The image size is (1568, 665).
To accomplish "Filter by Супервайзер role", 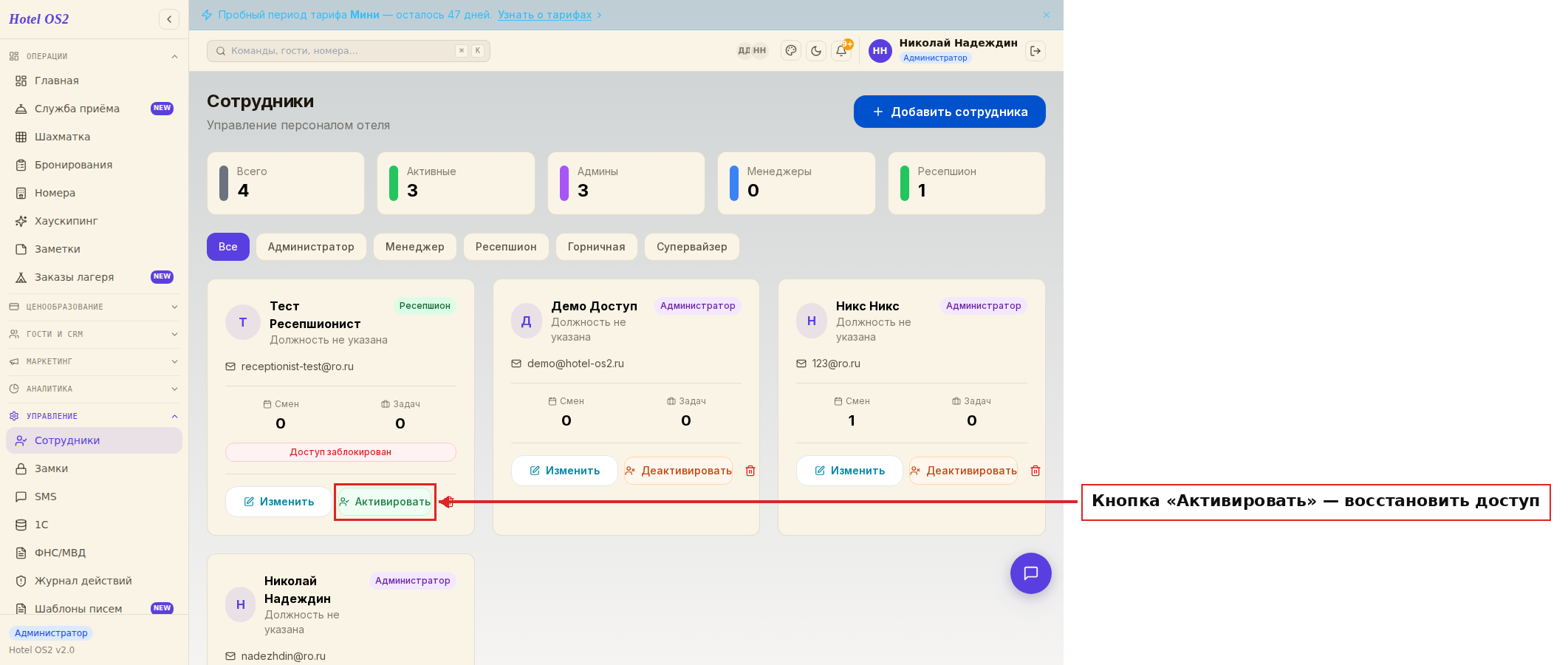I will click(x=692, y=247).
